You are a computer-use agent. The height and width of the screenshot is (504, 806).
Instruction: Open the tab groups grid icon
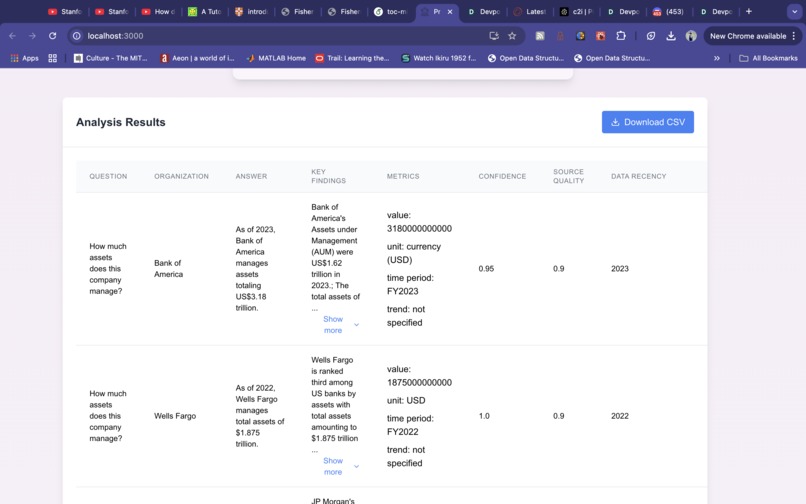[x=52, y=58]
